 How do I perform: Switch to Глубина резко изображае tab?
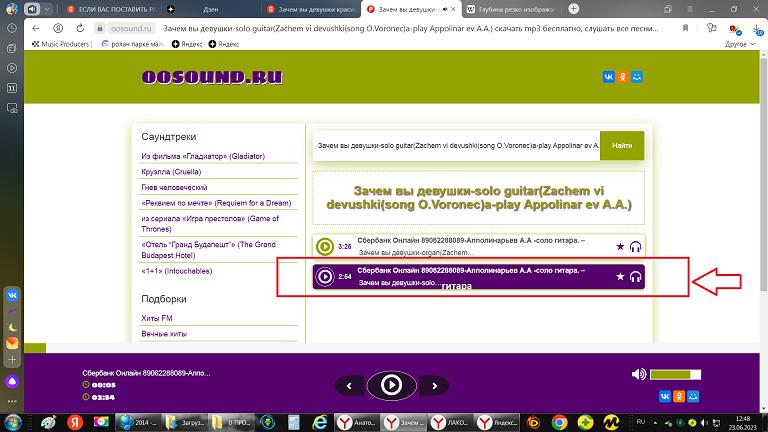coord(511,9)
